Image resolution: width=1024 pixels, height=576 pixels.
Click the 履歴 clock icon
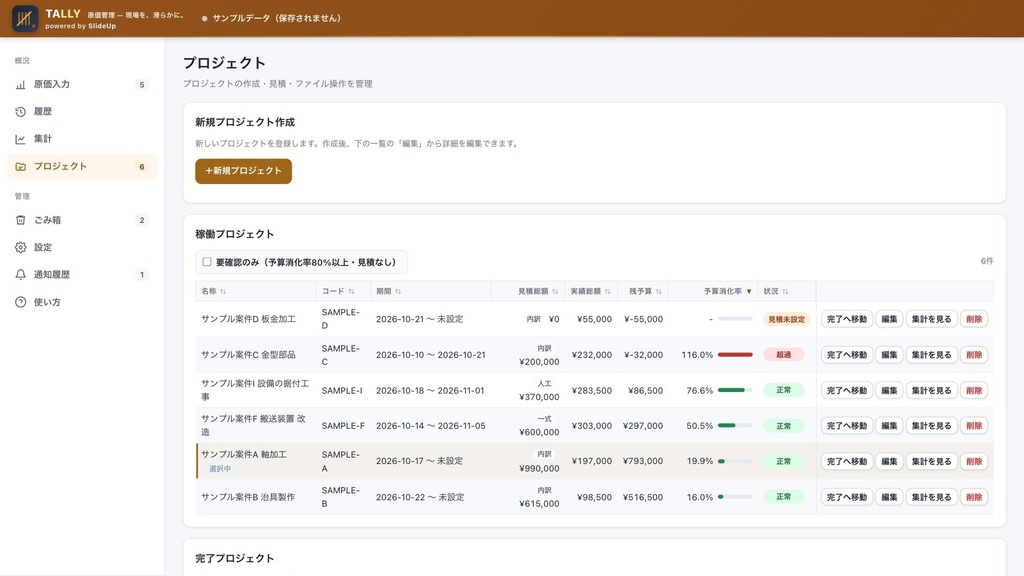(x=20, y=112)
